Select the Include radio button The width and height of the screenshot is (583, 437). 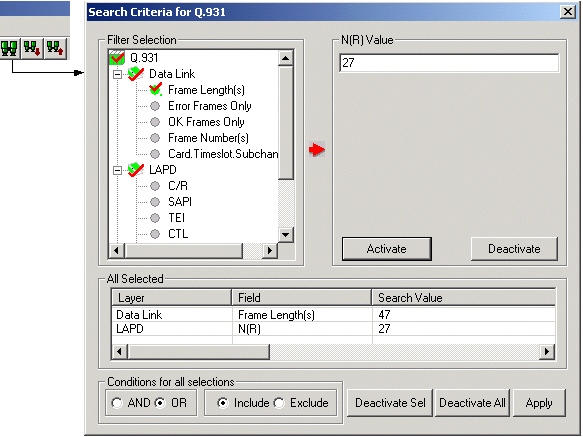click(223, 403)
